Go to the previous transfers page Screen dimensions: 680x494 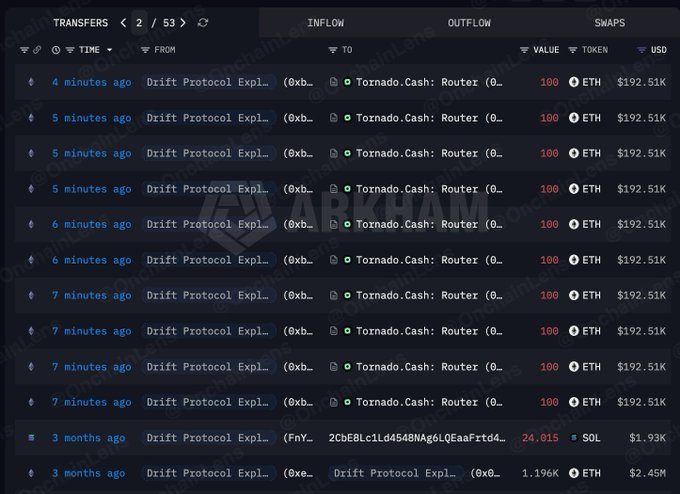pos(124,23)
